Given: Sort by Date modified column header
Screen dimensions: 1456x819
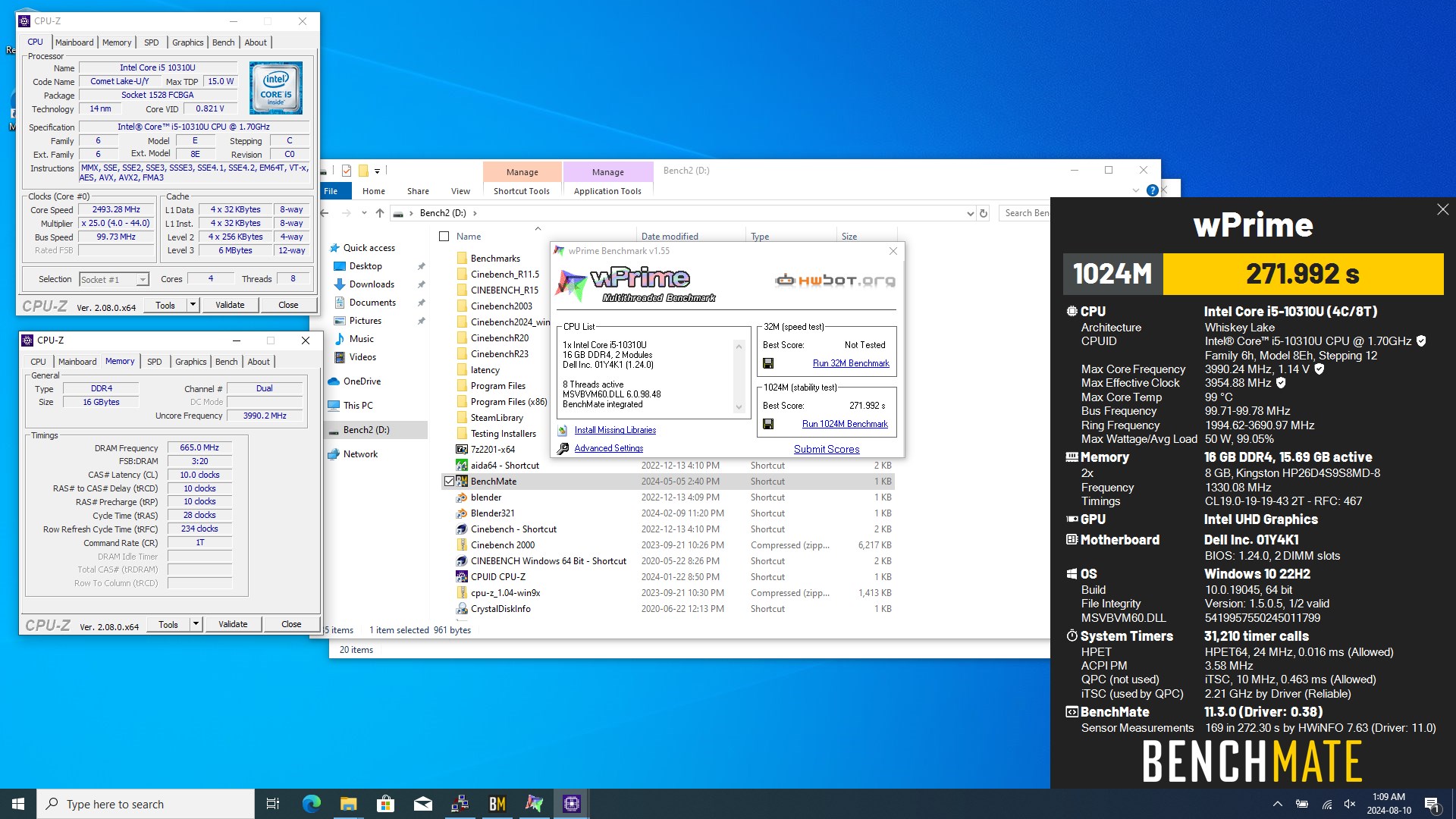Looking at the screenshot, I should point(670,237).
